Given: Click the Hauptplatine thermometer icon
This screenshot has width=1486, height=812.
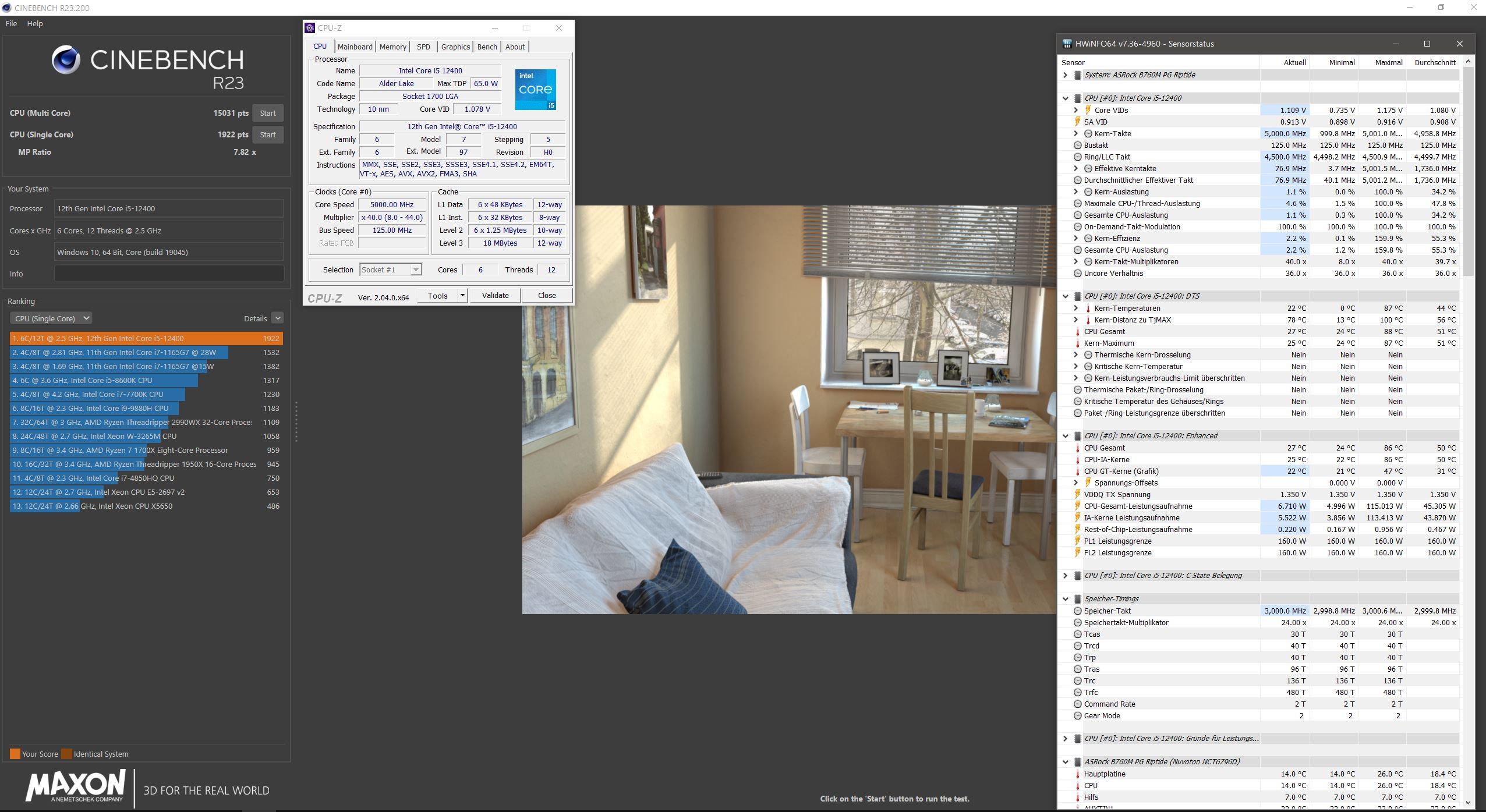Looking at the screenshot, I should pos(1077,774).
